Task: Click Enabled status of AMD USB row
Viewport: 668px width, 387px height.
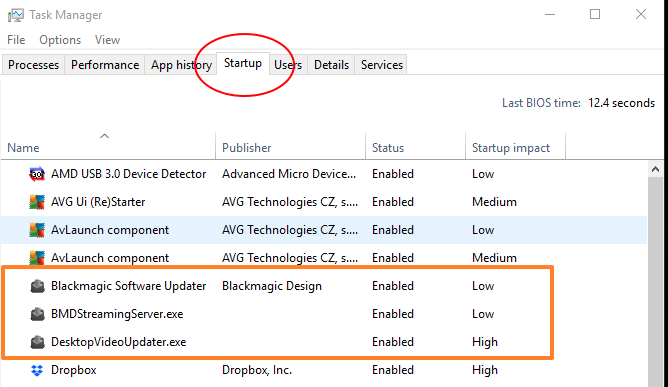Action: click(393, 174)
